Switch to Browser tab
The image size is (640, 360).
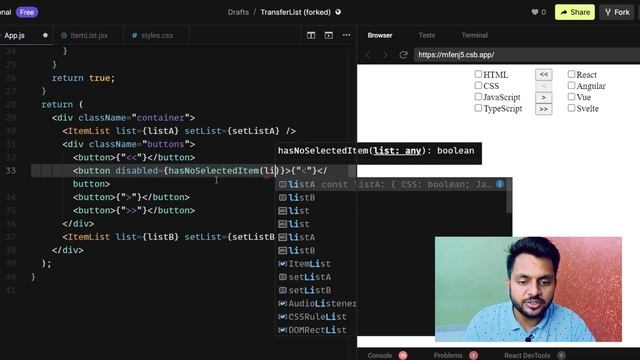tap(380, 36)
